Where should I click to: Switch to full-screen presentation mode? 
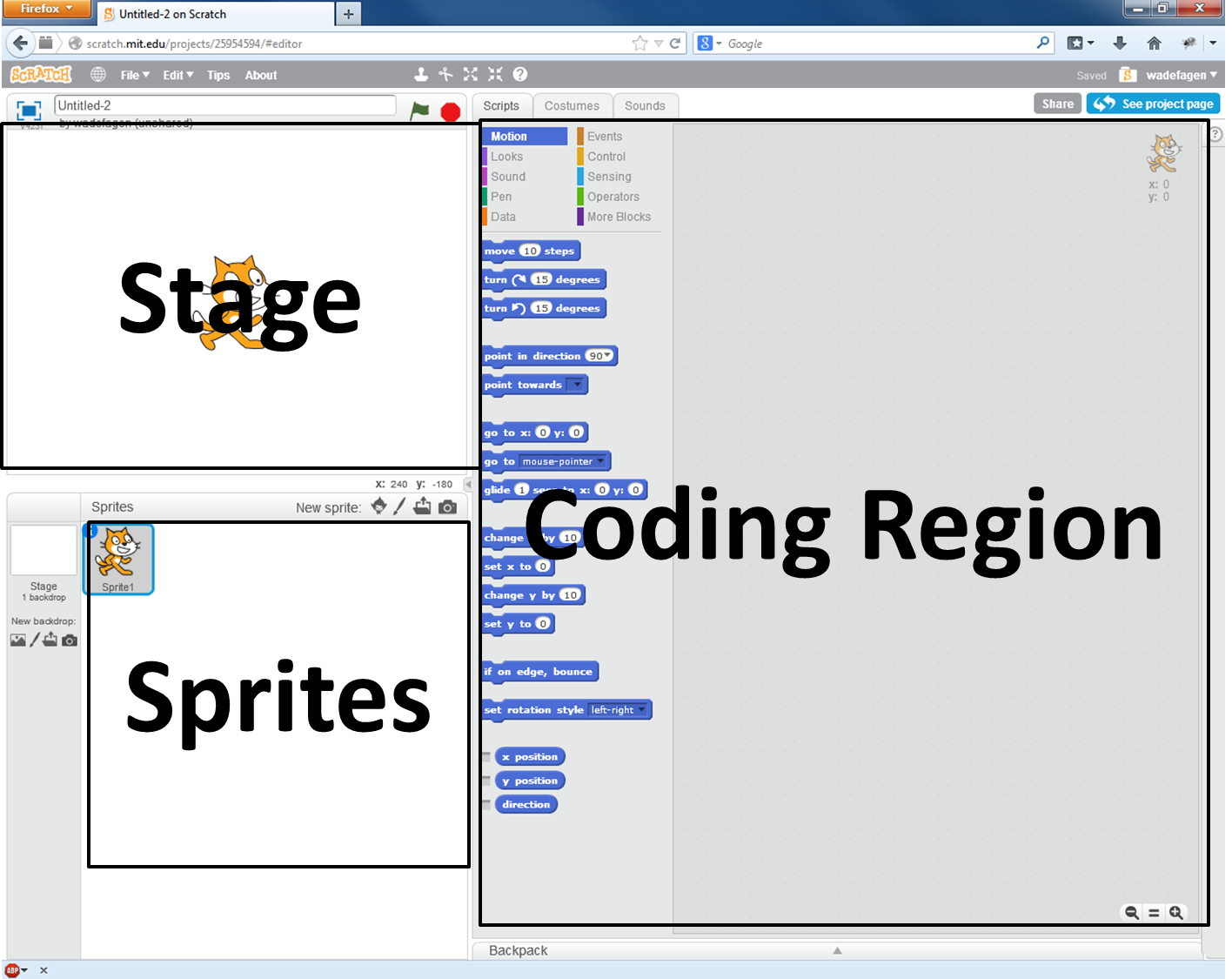tap(29, 111)
